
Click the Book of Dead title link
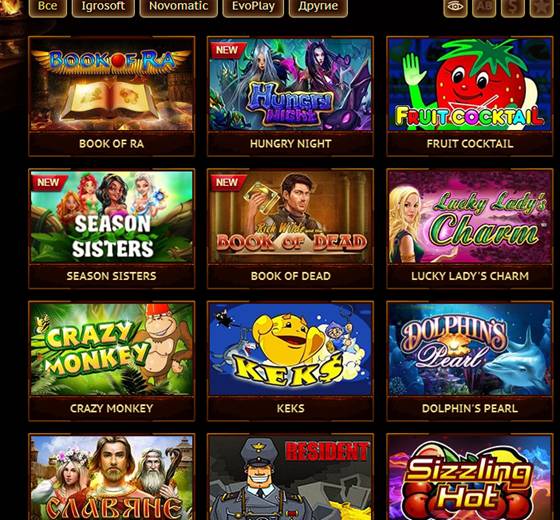290,276
